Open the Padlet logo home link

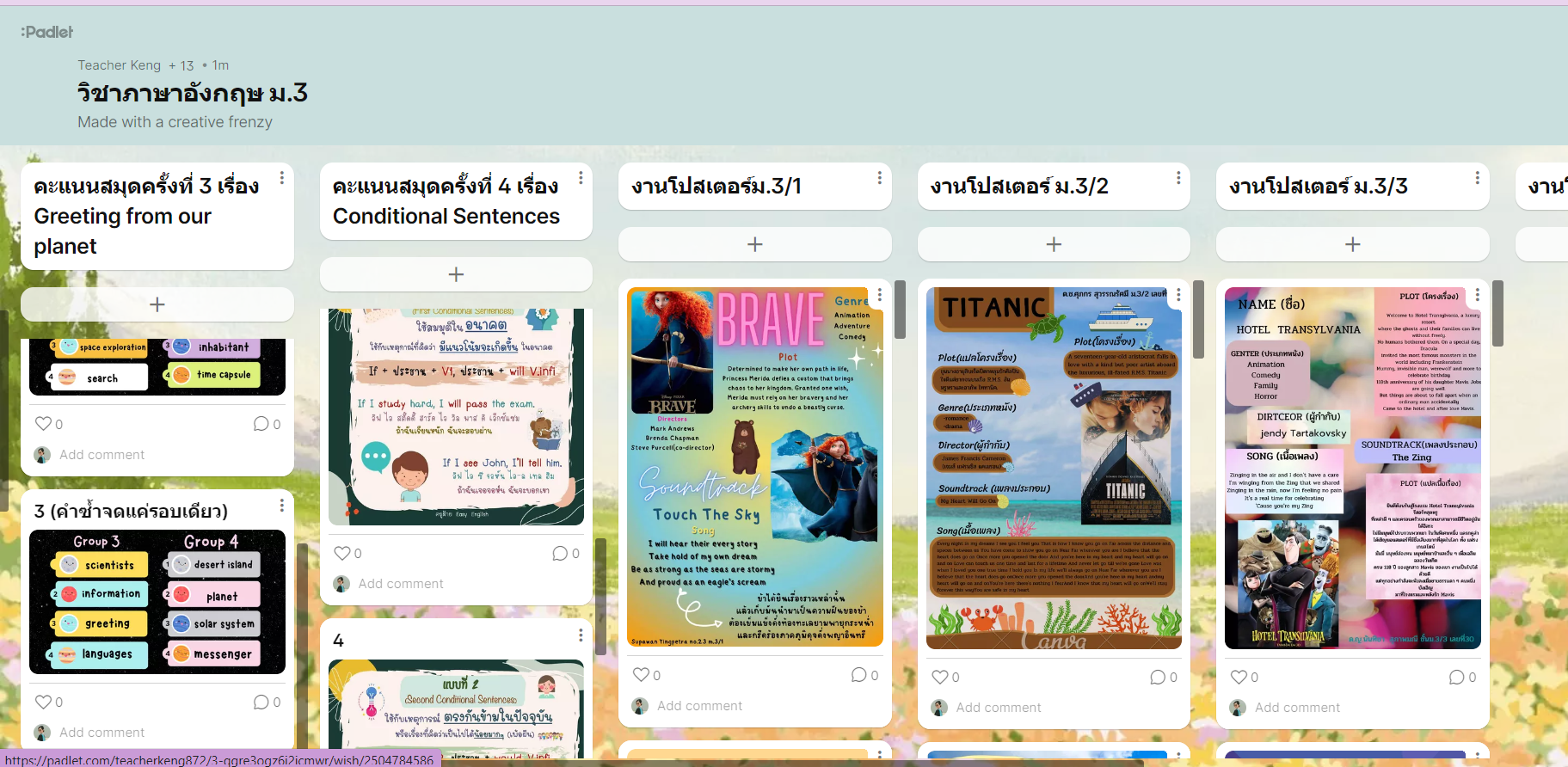point(47,32)
